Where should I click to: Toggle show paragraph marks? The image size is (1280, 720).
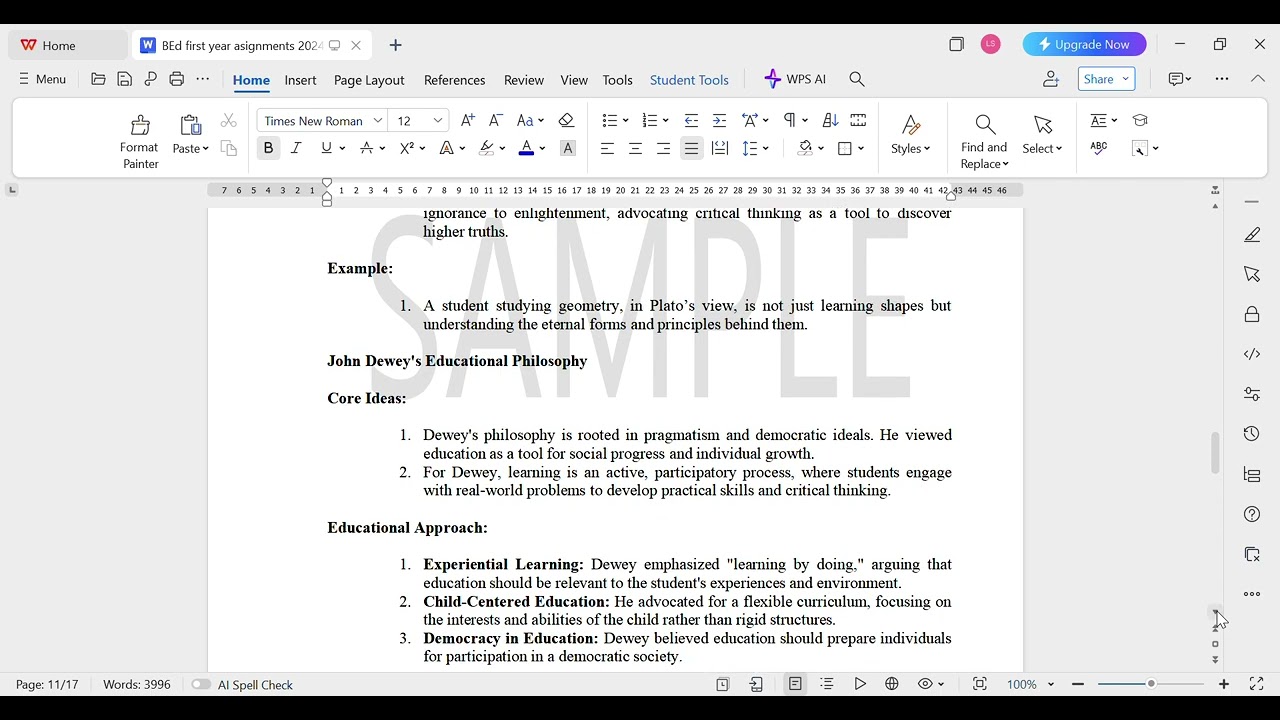pyautogui.click(x=790, y=120)
